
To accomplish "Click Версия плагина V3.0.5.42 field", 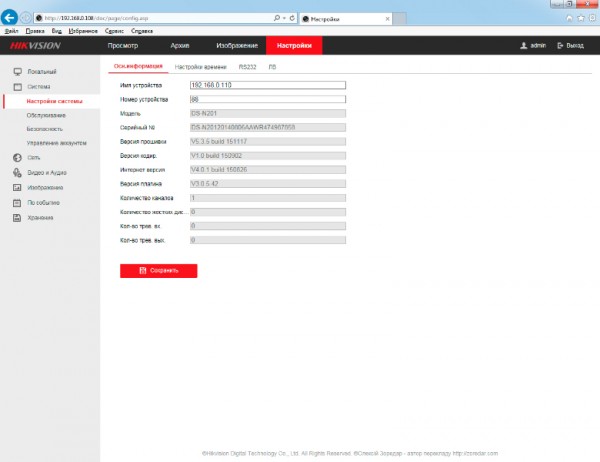I will click(x=268, y=184).
